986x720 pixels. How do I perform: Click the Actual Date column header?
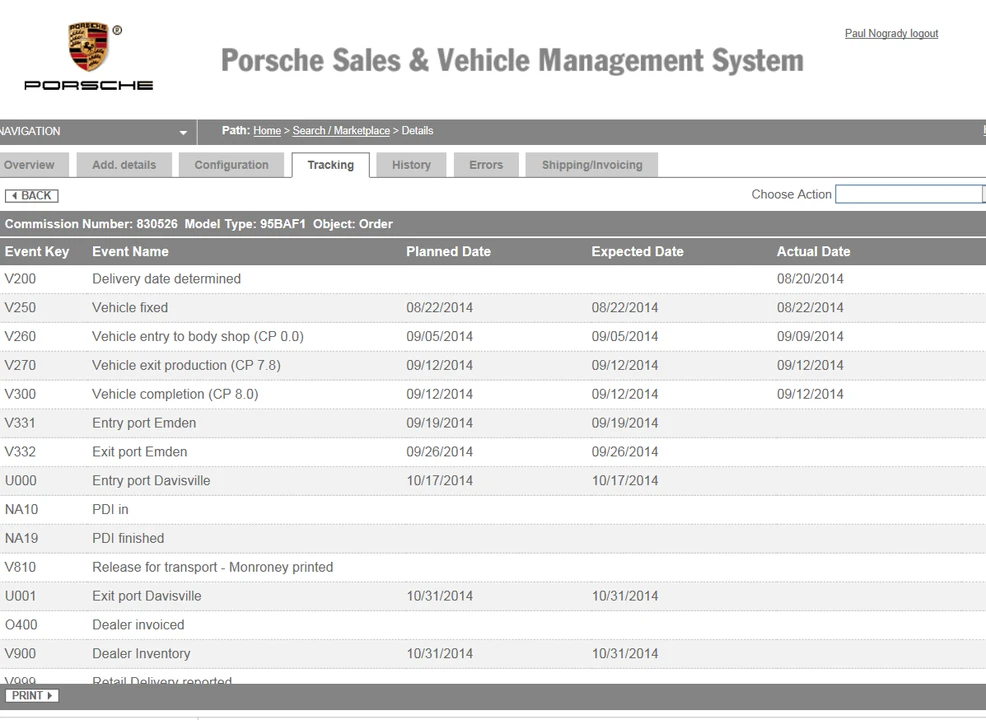[814, 252]
